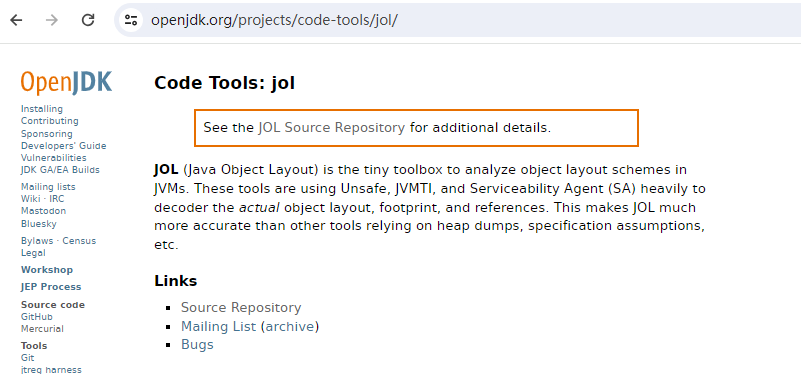This screenshot has width=801, height=374.
Task: Reload the current page
Action: (x=88, y=20)
